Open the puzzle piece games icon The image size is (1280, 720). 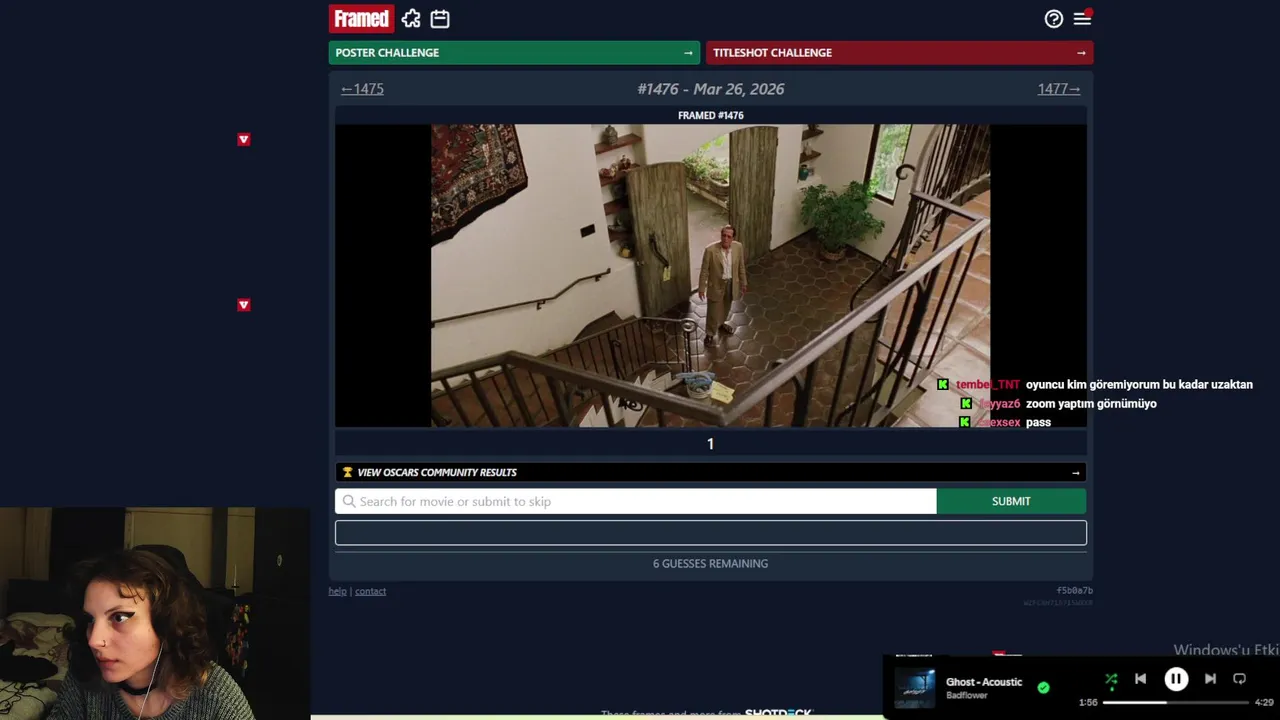[x=411, y=19]
